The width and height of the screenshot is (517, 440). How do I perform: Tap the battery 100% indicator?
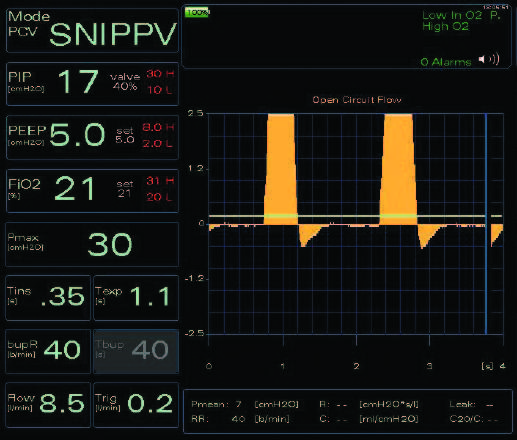tap(197, 13)
